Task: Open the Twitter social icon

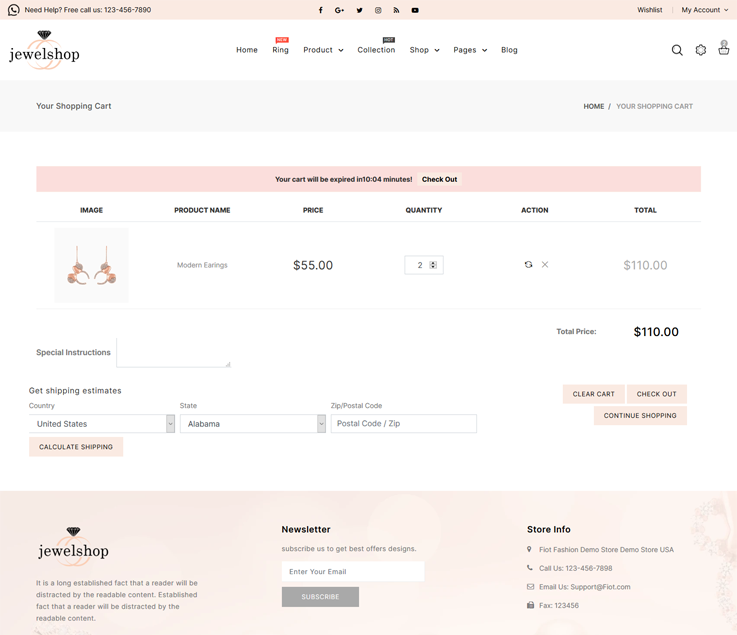Action: click(359, 10)
